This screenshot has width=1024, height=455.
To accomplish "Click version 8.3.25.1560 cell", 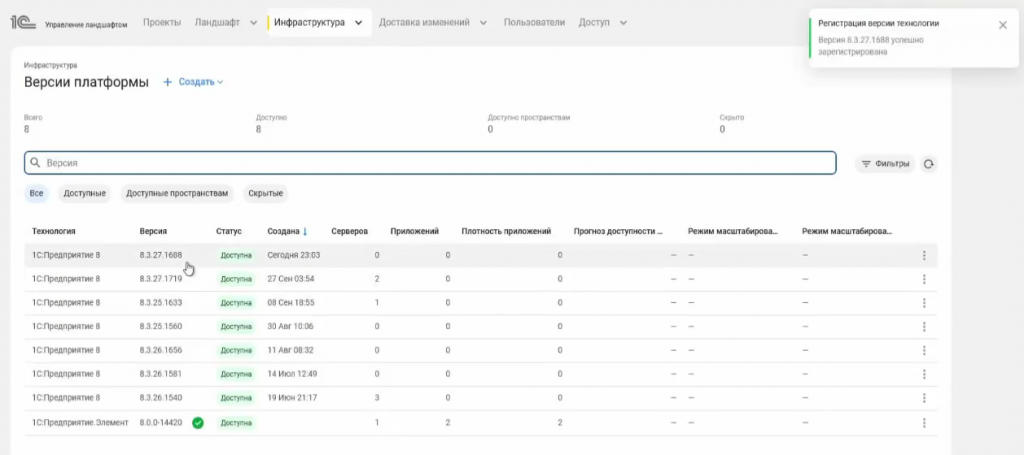I will click(161, 326).
